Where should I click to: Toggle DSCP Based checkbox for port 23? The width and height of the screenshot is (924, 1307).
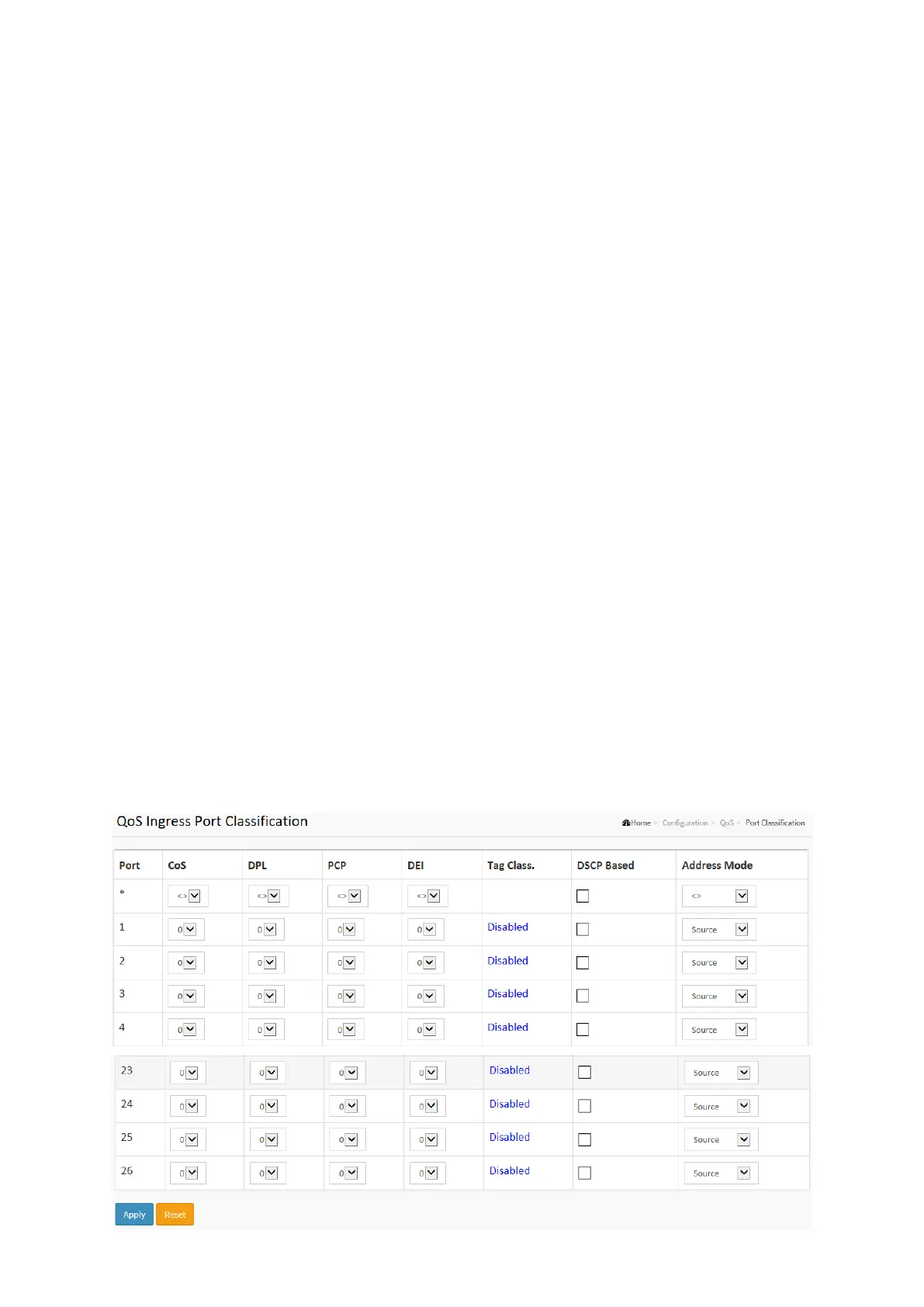pos(585,1072)
